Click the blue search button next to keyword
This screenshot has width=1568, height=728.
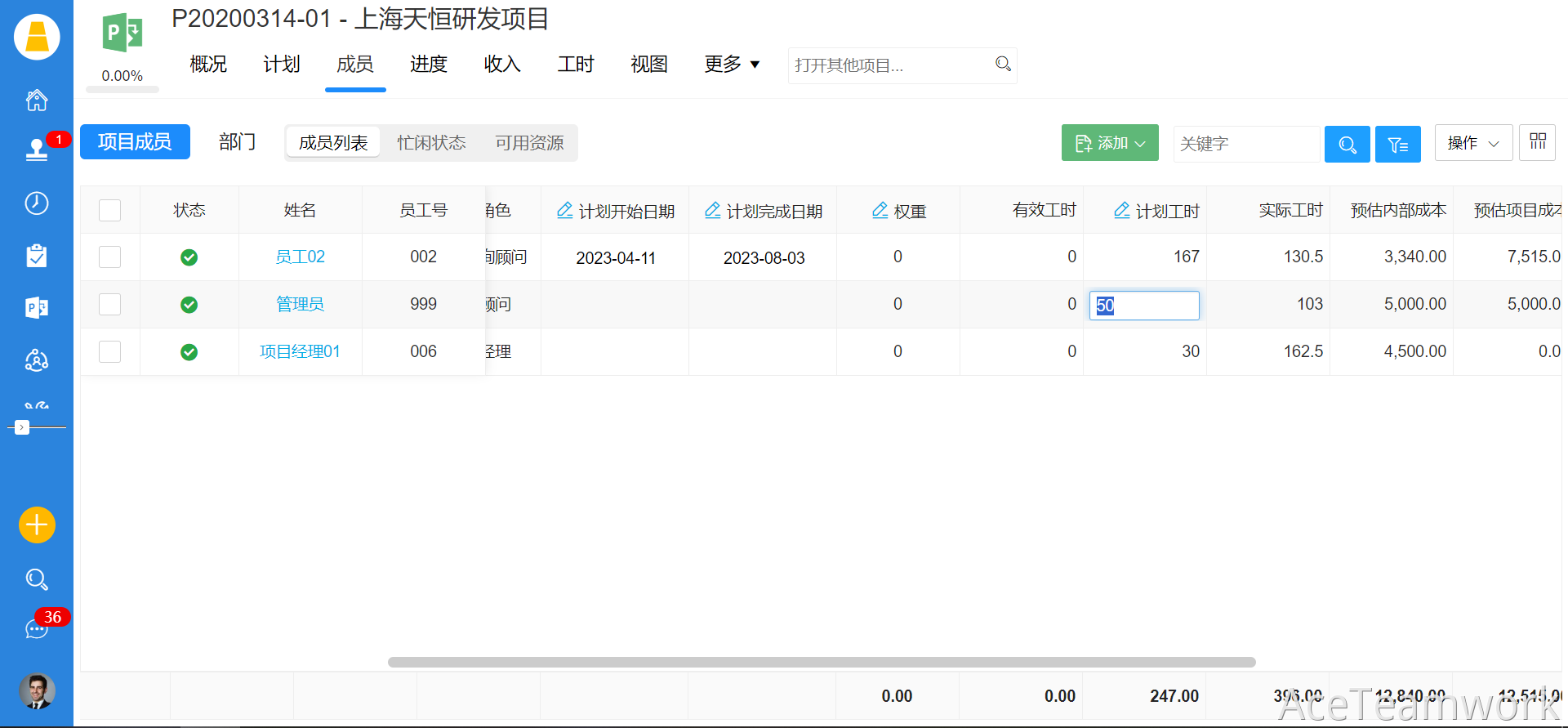tap(1347, 145)
